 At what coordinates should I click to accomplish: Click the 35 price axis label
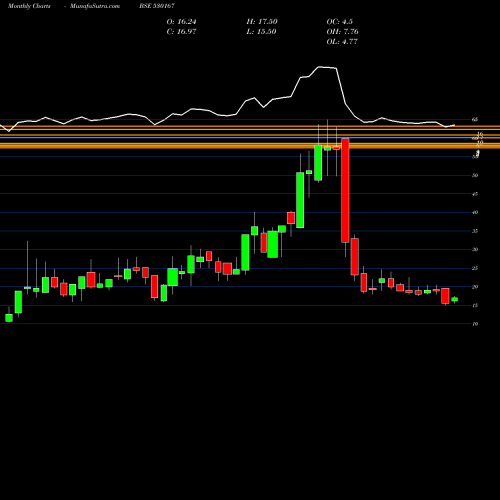pyautogui.click(x=475, y=231)
